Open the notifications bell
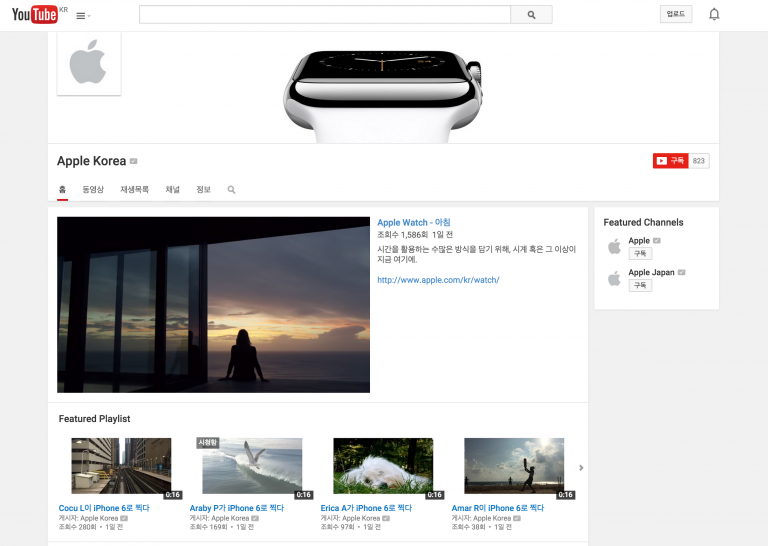 point(714,14)
